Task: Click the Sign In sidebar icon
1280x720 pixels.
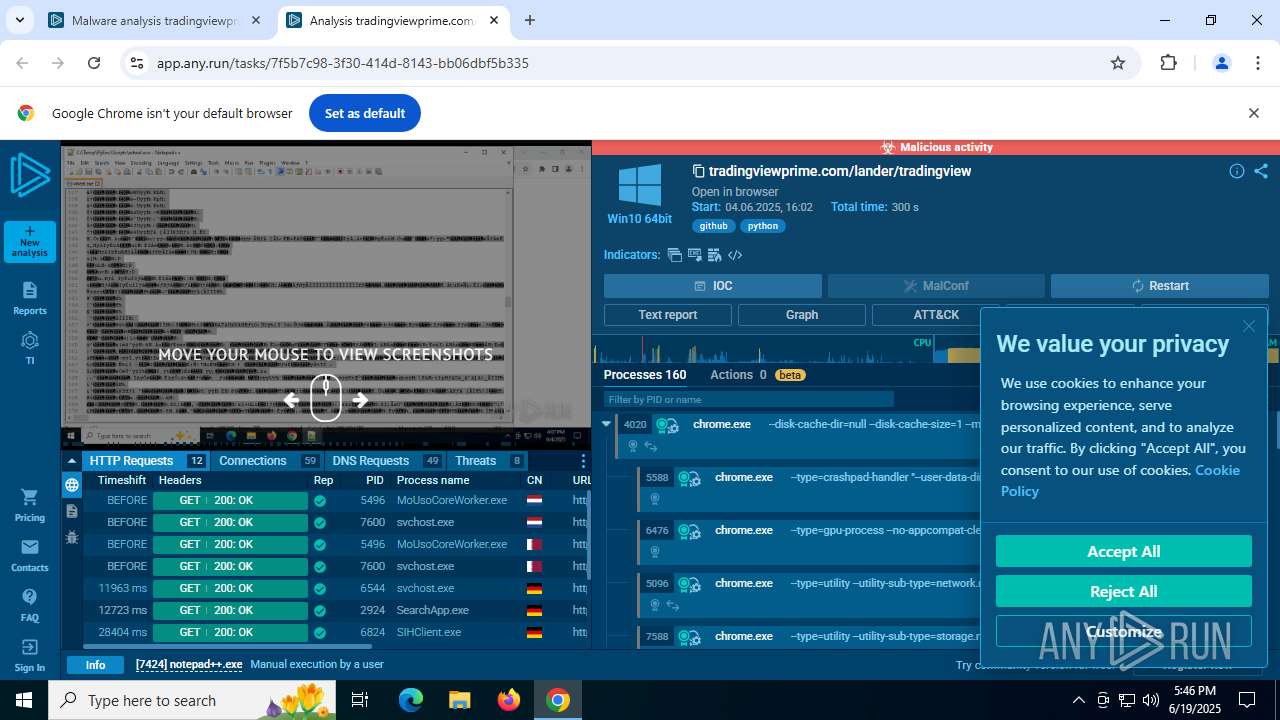Action: [x=30, y=655]
